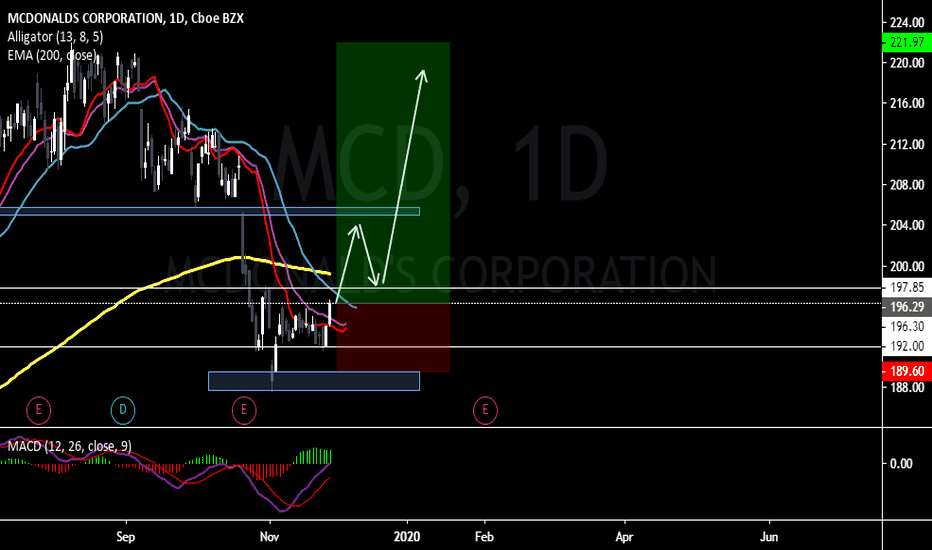This screenshot has height=550, width=932.
Task: Click the Jun label on time axis
Action: point(769,537)
